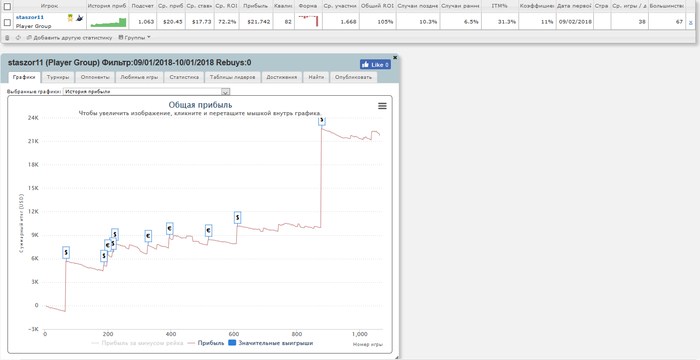The width and height of the screenshot is (700, 360).
Task: Click the red form sparkline thumbnail
Action: tap(308, 21)
